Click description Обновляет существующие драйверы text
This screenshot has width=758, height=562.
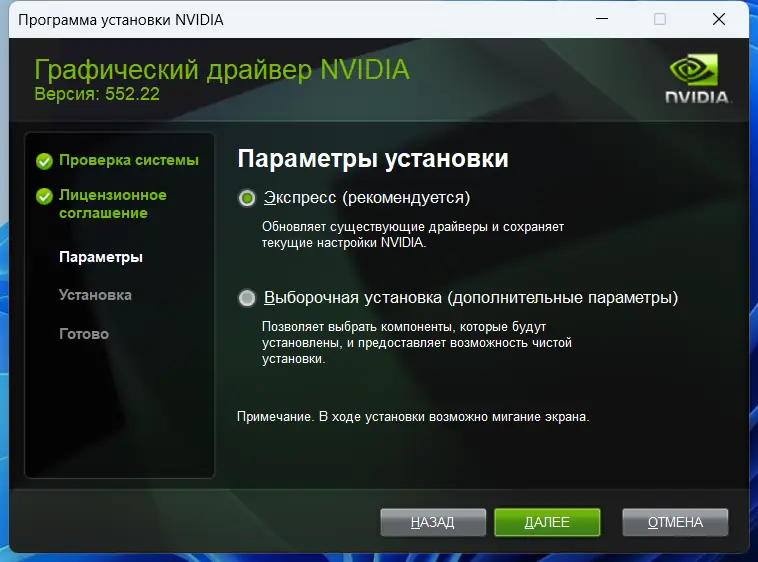click(413, 234)
